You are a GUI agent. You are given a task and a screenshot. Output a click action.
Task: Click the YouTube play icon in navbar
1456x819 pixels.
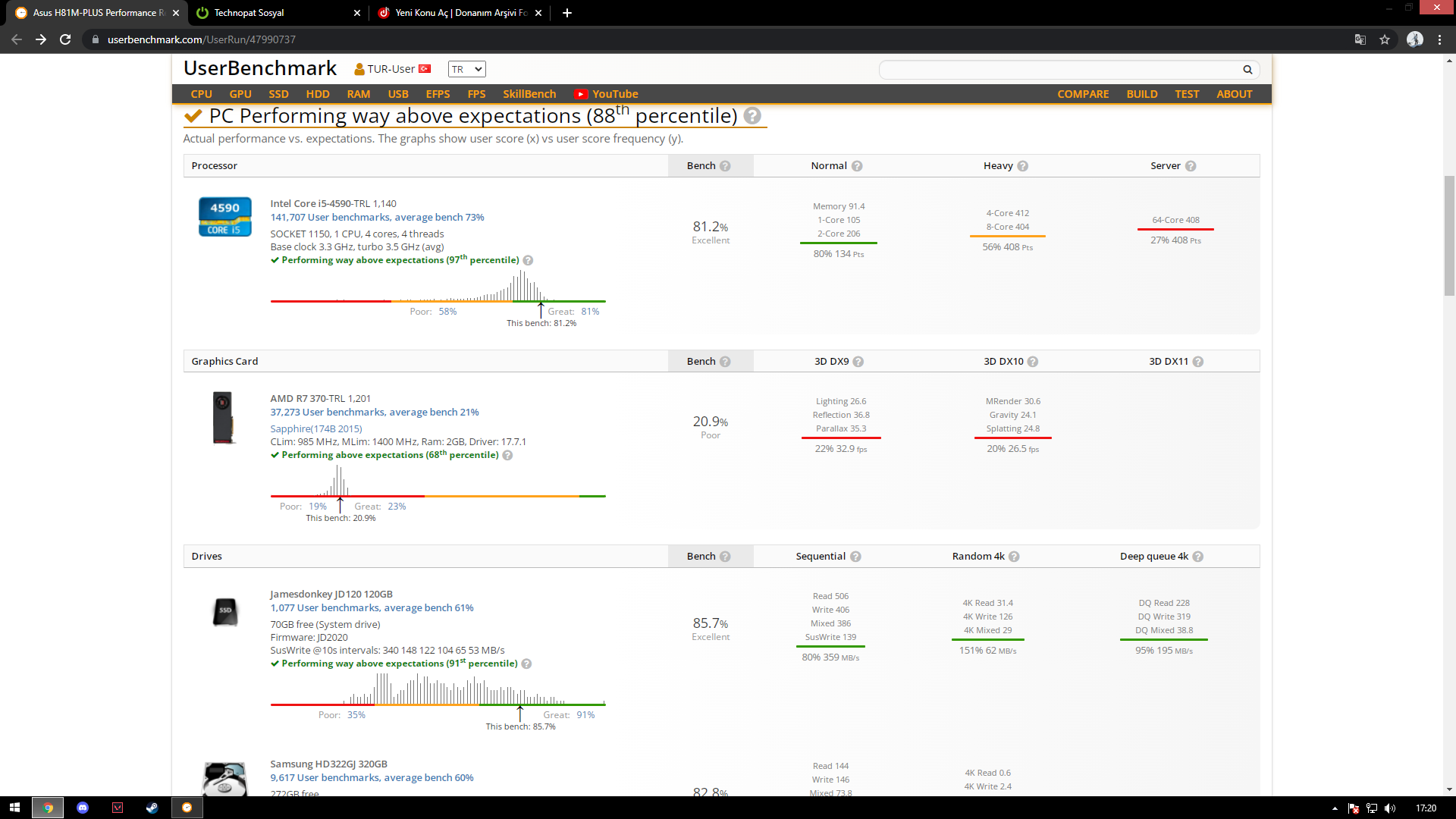coord(581,94)
